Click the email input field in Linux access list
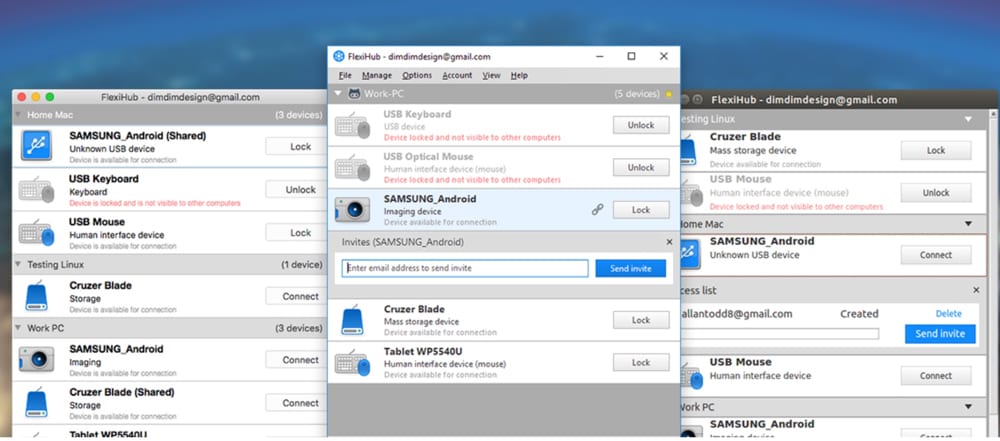This screenshot has height=441, width=1000. [779, 334]
